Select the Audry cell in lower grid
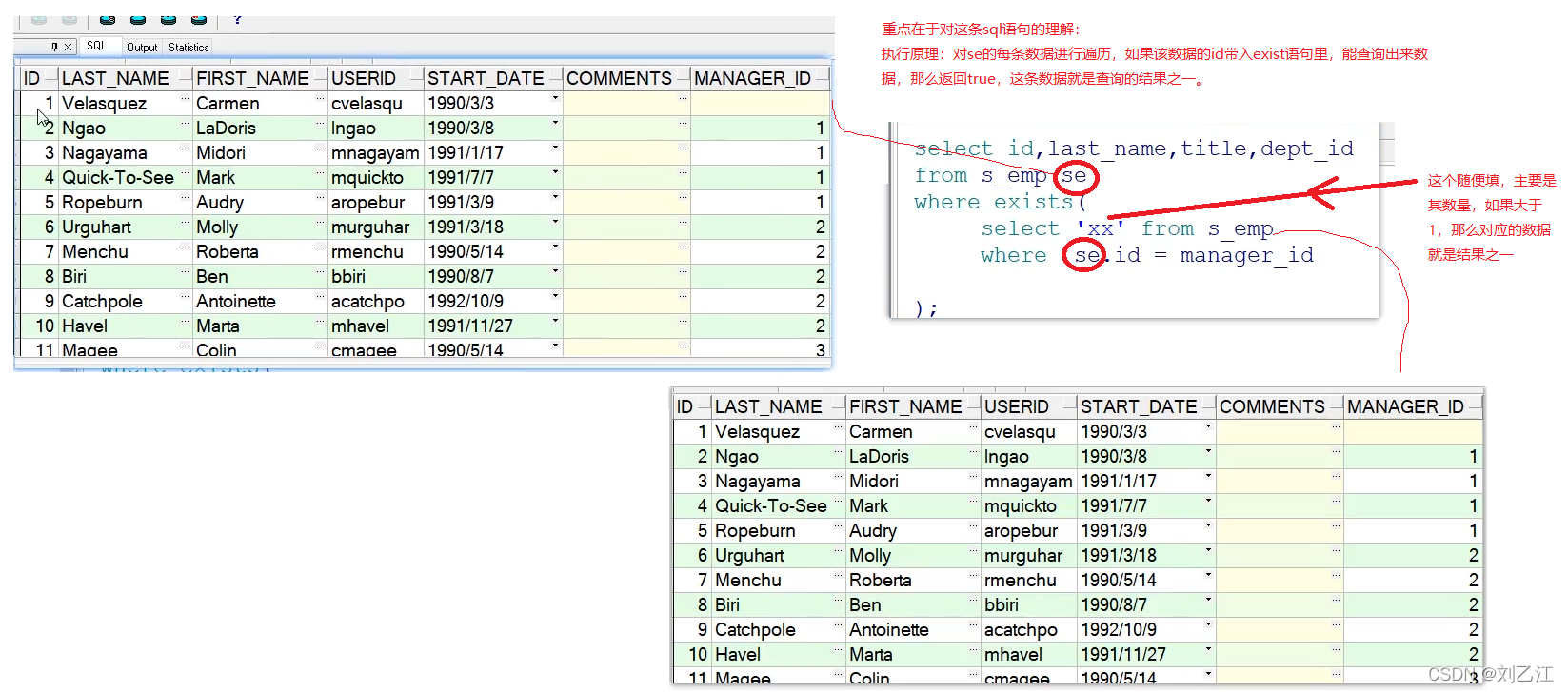The width and height of the screenshot is (1568, 692). point(913,530)
